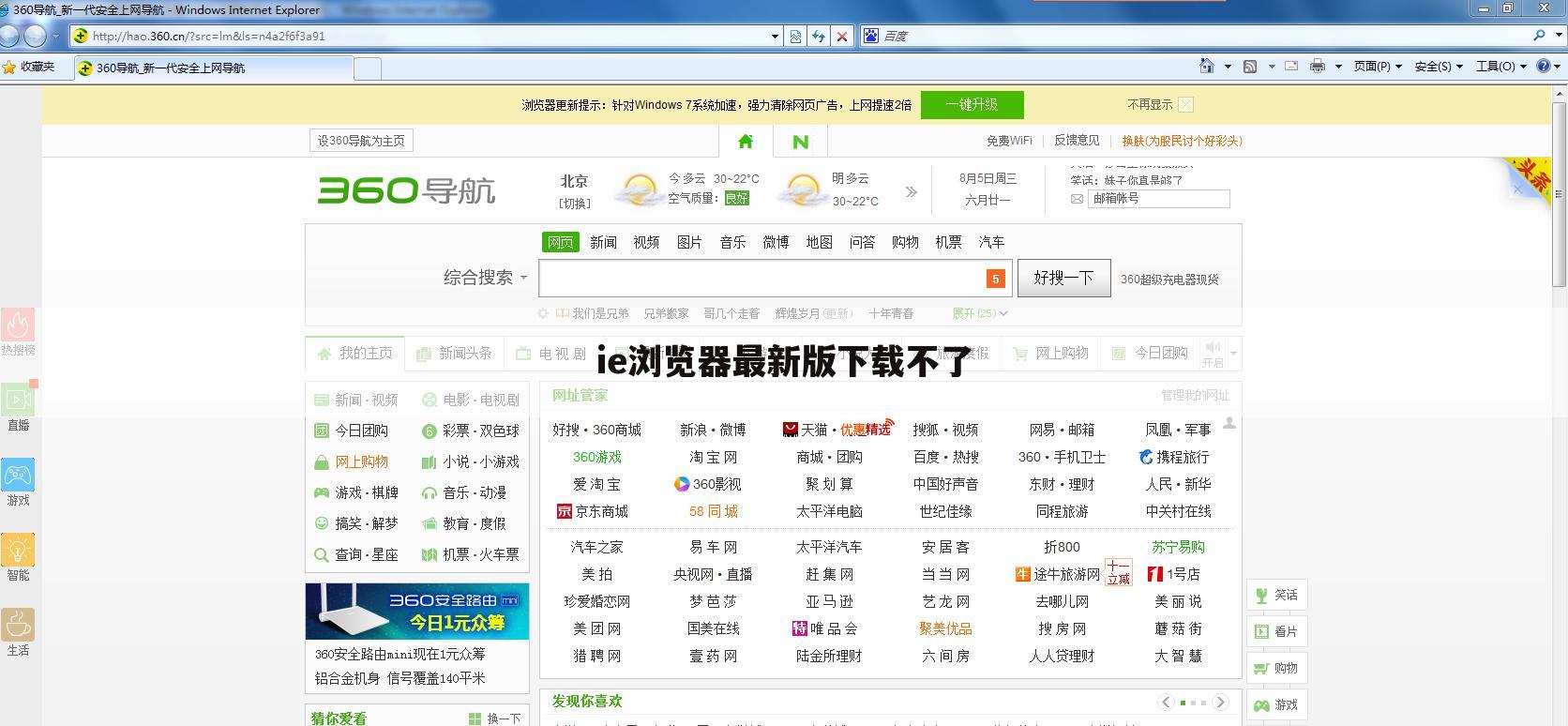This screenshot has width=1568, height=726.
Task: Click the double arrow next to weather forecast
Action: 911,191
